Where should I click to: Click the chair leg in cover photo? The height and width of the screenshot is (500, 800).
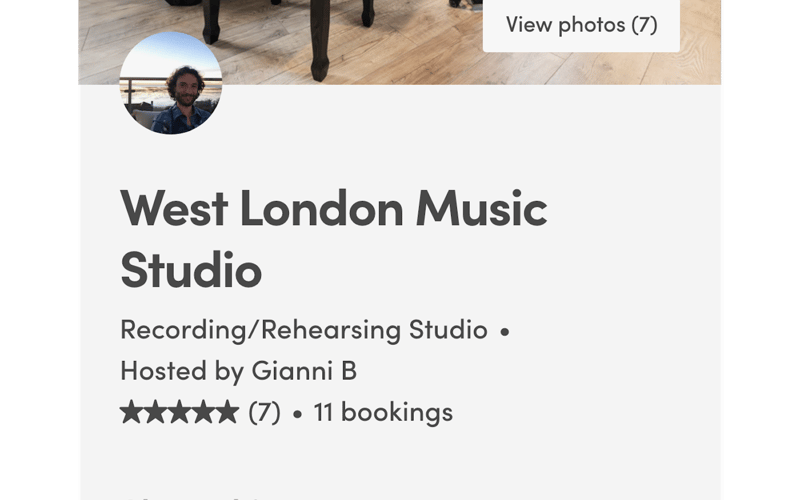click(x=320, y=39)
